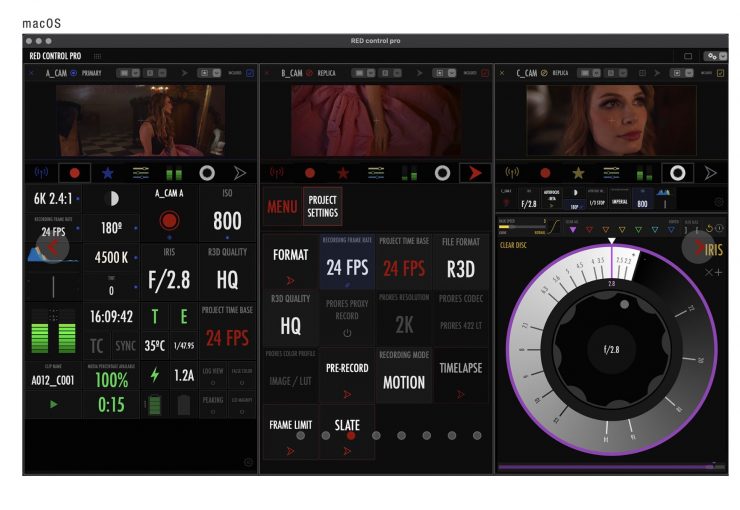Toggle the B_CAM included checkbox
The height and width of the screenshot is (510, 740).
(485, 73)
